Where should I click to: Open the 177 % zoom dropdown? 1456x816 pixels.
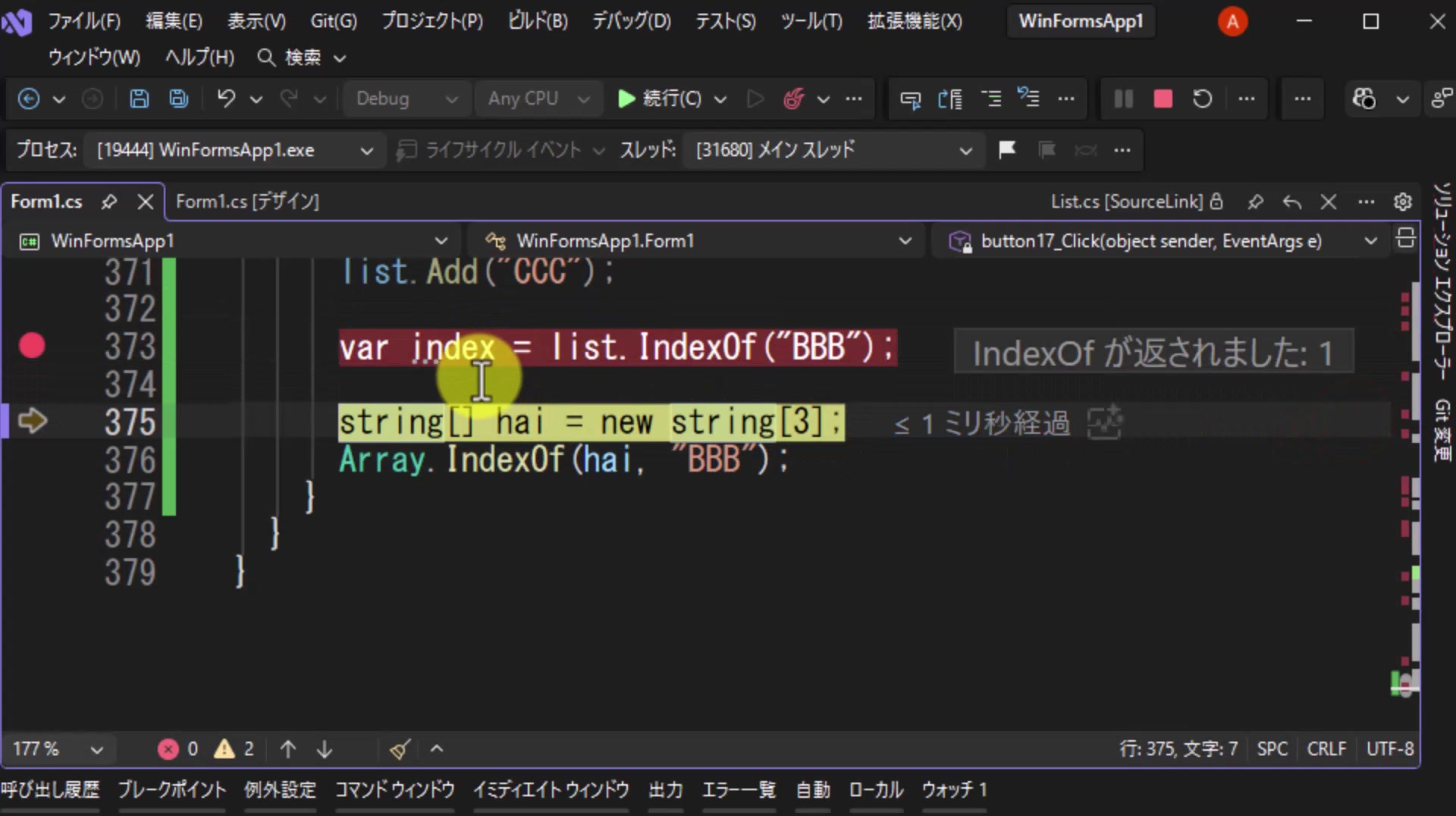click(58, 749)
